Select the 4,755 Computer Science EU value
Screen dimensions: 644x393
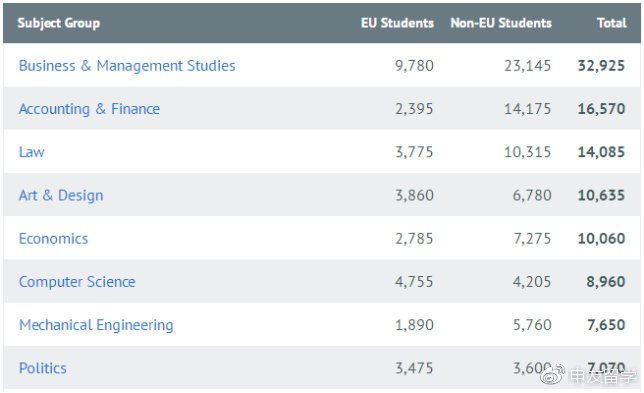click(x=414, y=282)
